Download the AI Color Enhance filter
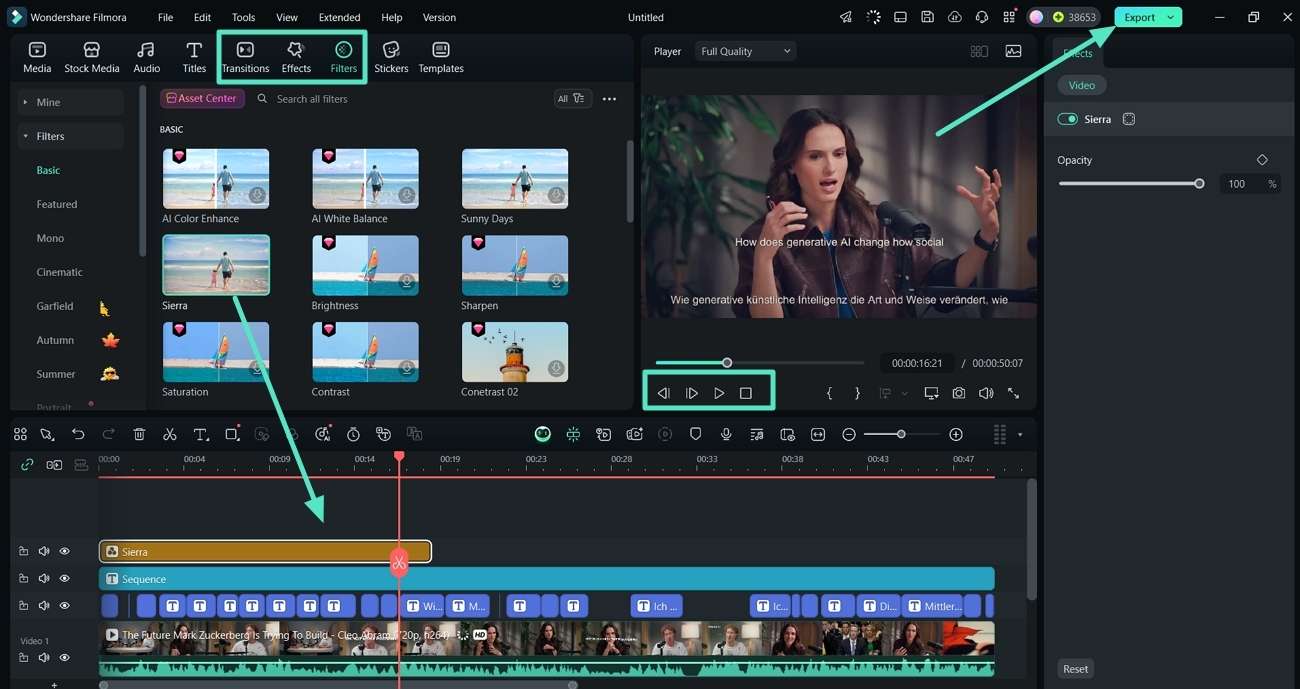 pyautogui.click(x=257, y=195)
